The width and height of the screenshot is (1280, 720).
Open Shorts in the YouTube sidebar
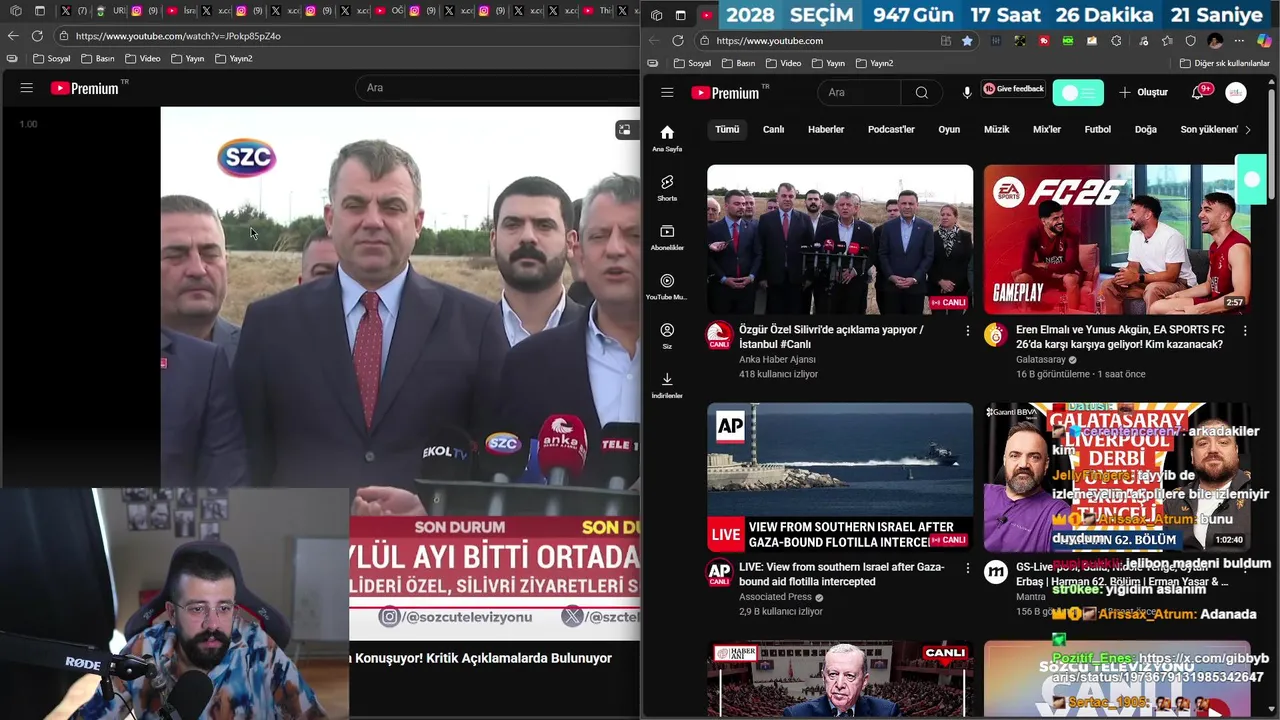click(x=667, y=188)
